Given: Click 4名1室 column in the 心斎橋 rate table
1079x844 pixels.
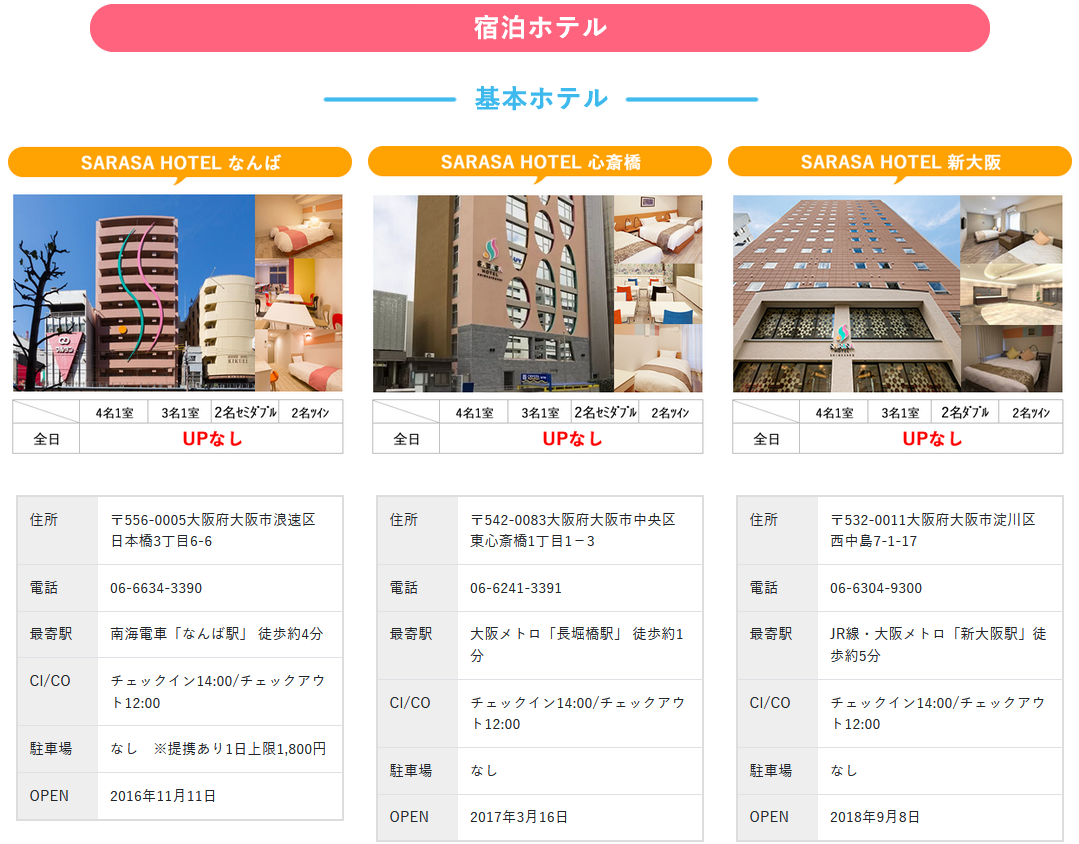Looking at the screenshot, I should pyautogui.click(x=474, y=412).
